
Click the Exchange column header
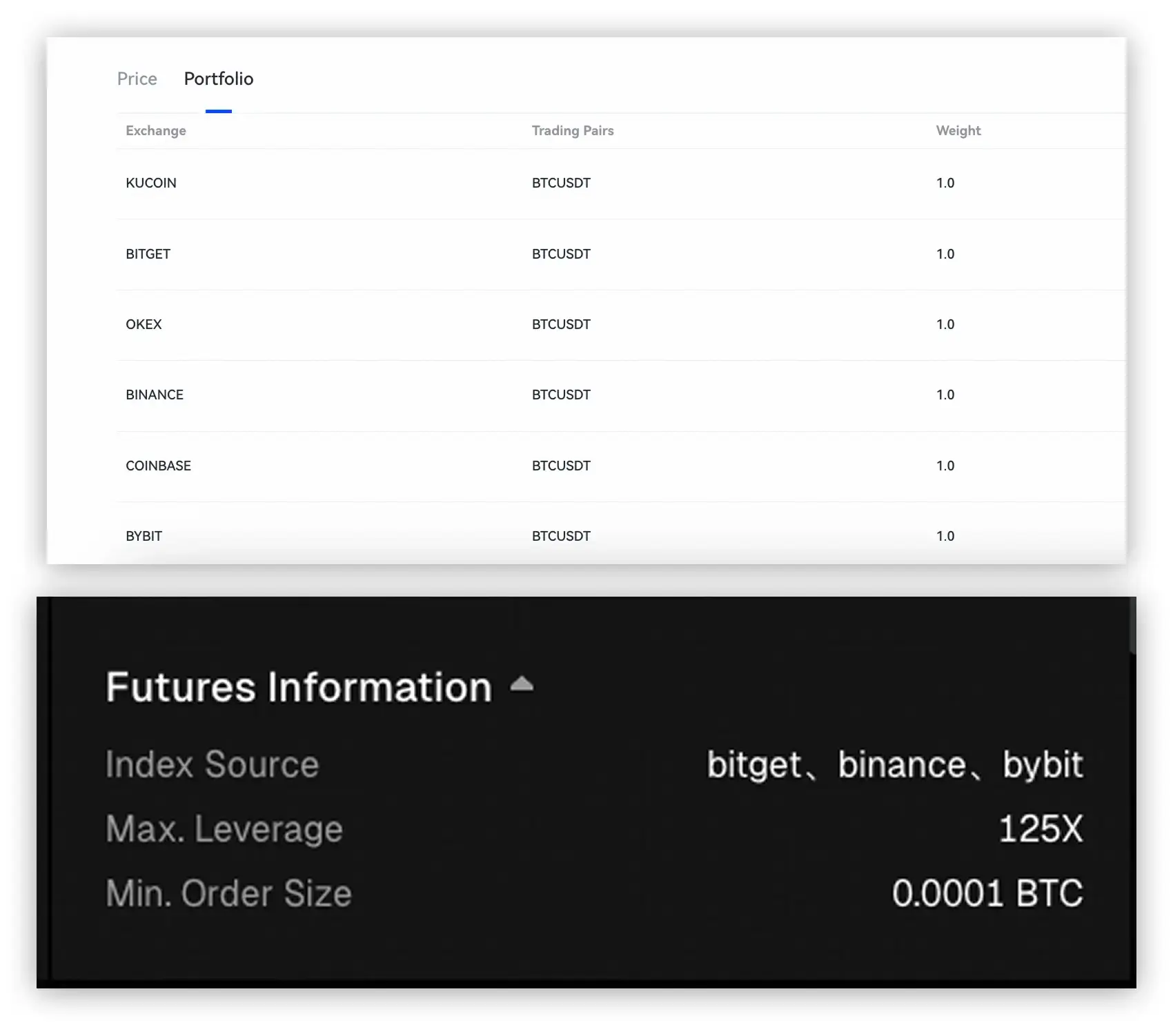(x=156, y=130)
